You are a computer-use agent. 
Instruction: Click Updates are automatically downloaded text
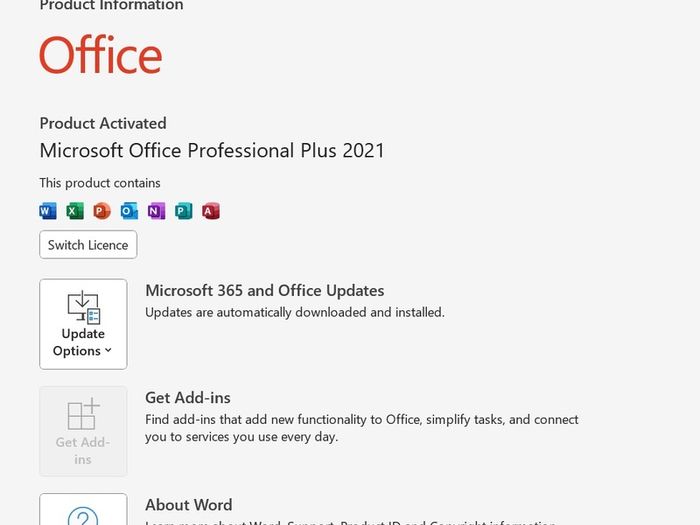295,312
